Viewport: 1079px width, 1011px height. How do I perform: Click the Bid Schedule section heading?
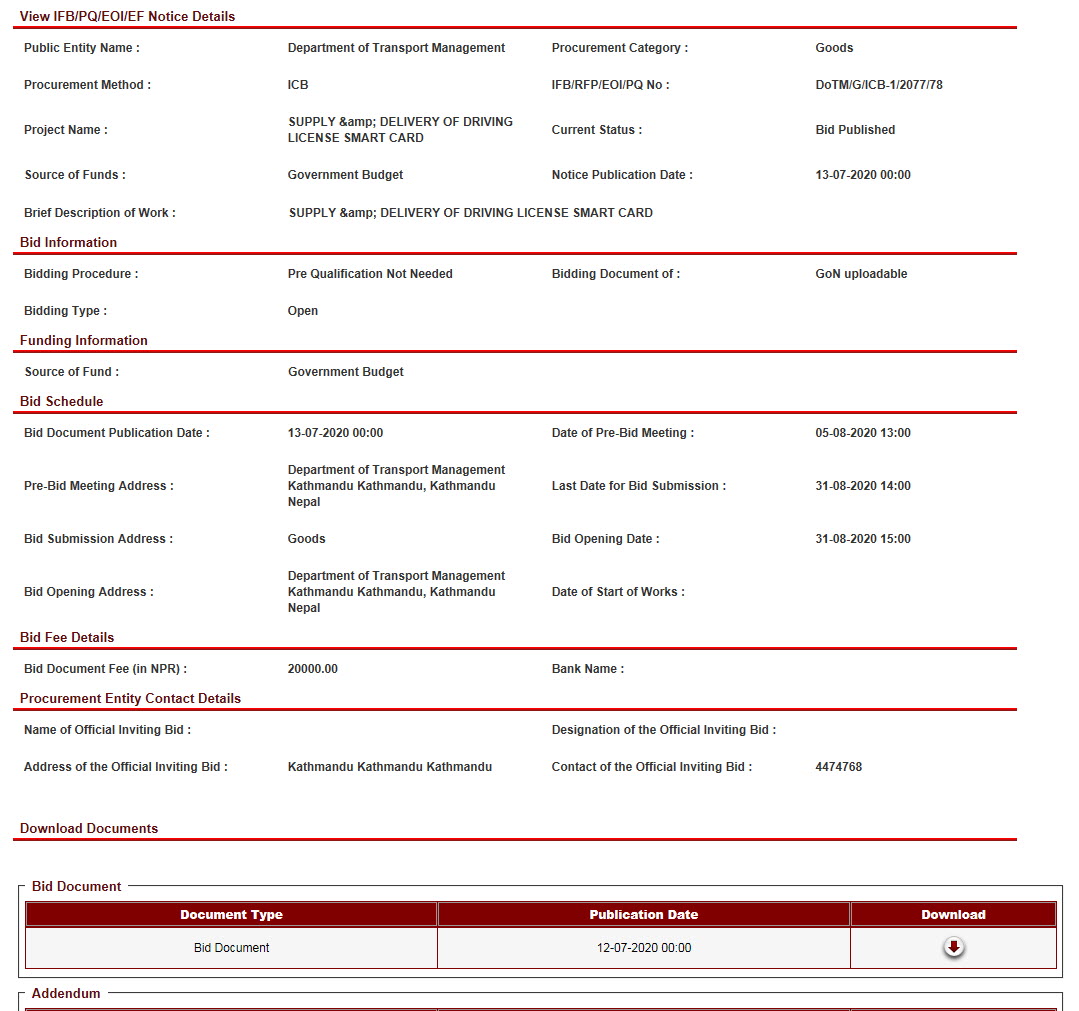[x=61, y=401]
